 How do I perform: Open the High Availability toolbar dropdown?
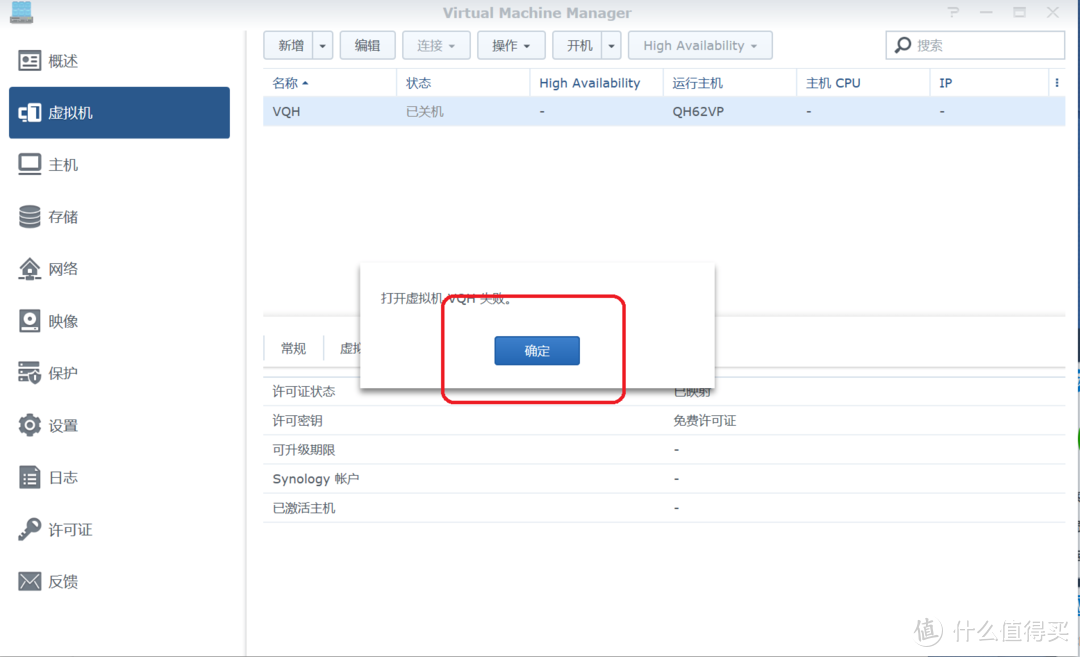pos(700,45)
